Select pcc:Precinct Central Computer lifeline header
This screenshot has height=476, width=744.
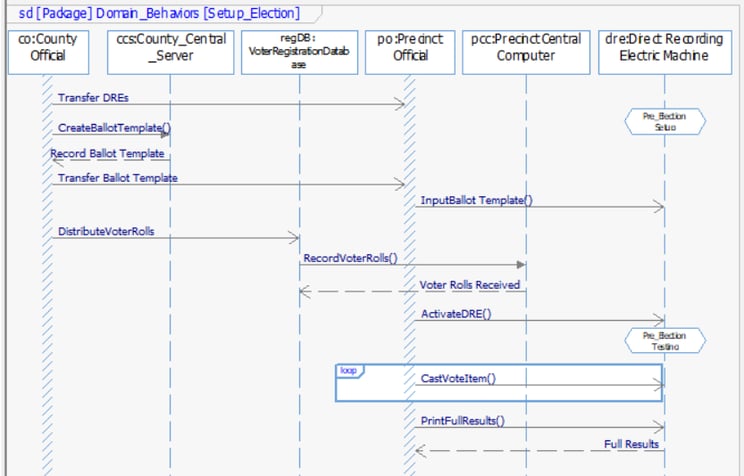[x=526, y=52]
